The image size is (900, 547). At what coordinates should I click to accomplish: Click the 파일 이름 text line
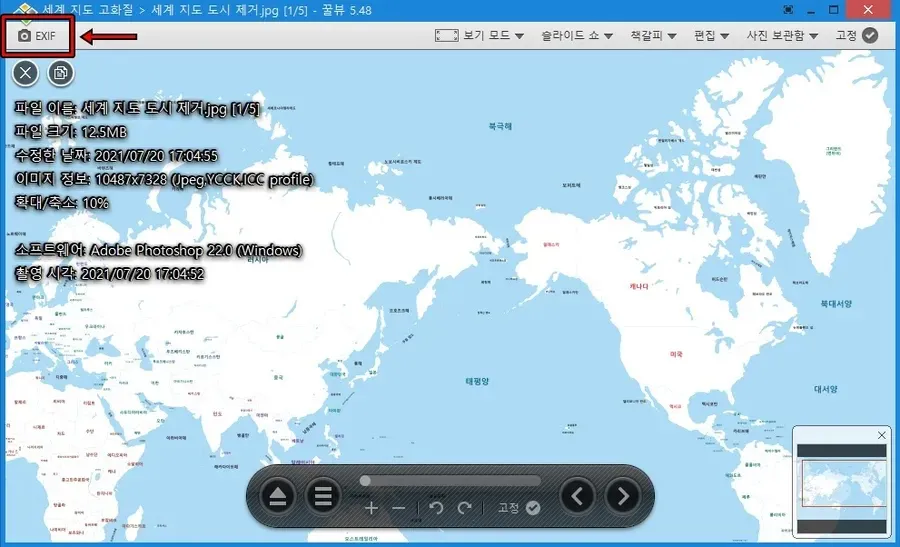click(137, 108)
